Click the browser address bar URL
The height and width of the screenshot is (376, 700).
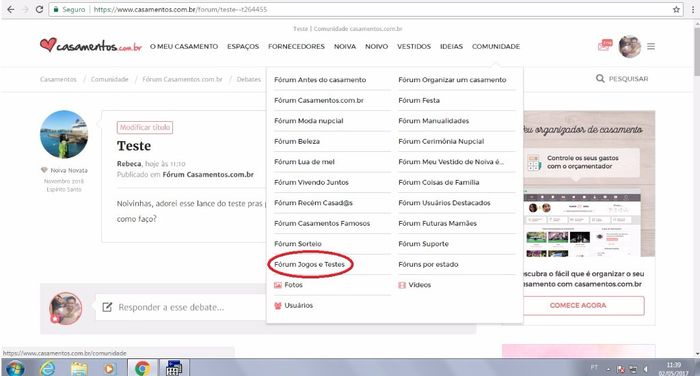point(180,9)
